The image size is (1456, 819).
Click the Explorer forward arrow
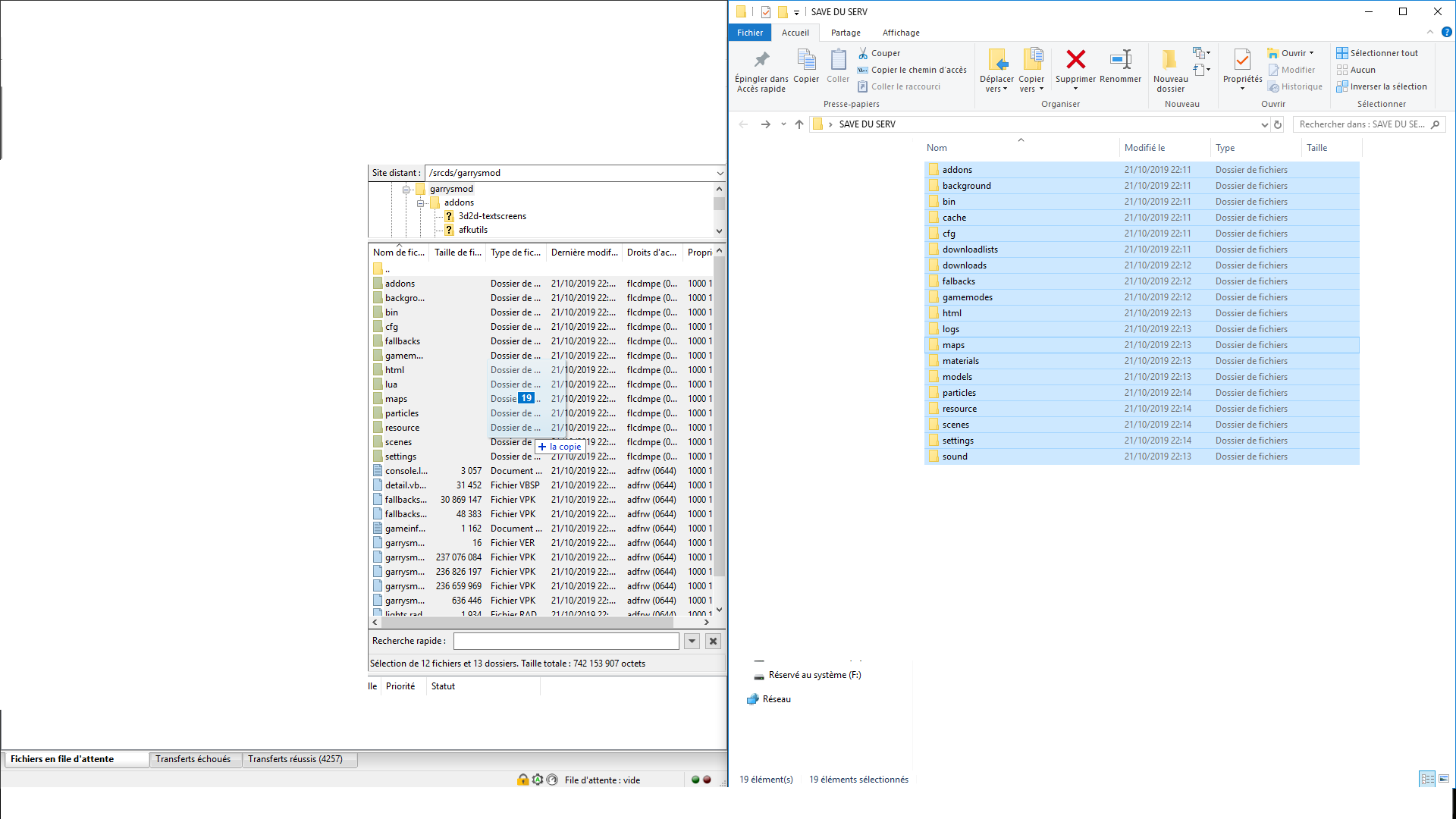point(765,124)
